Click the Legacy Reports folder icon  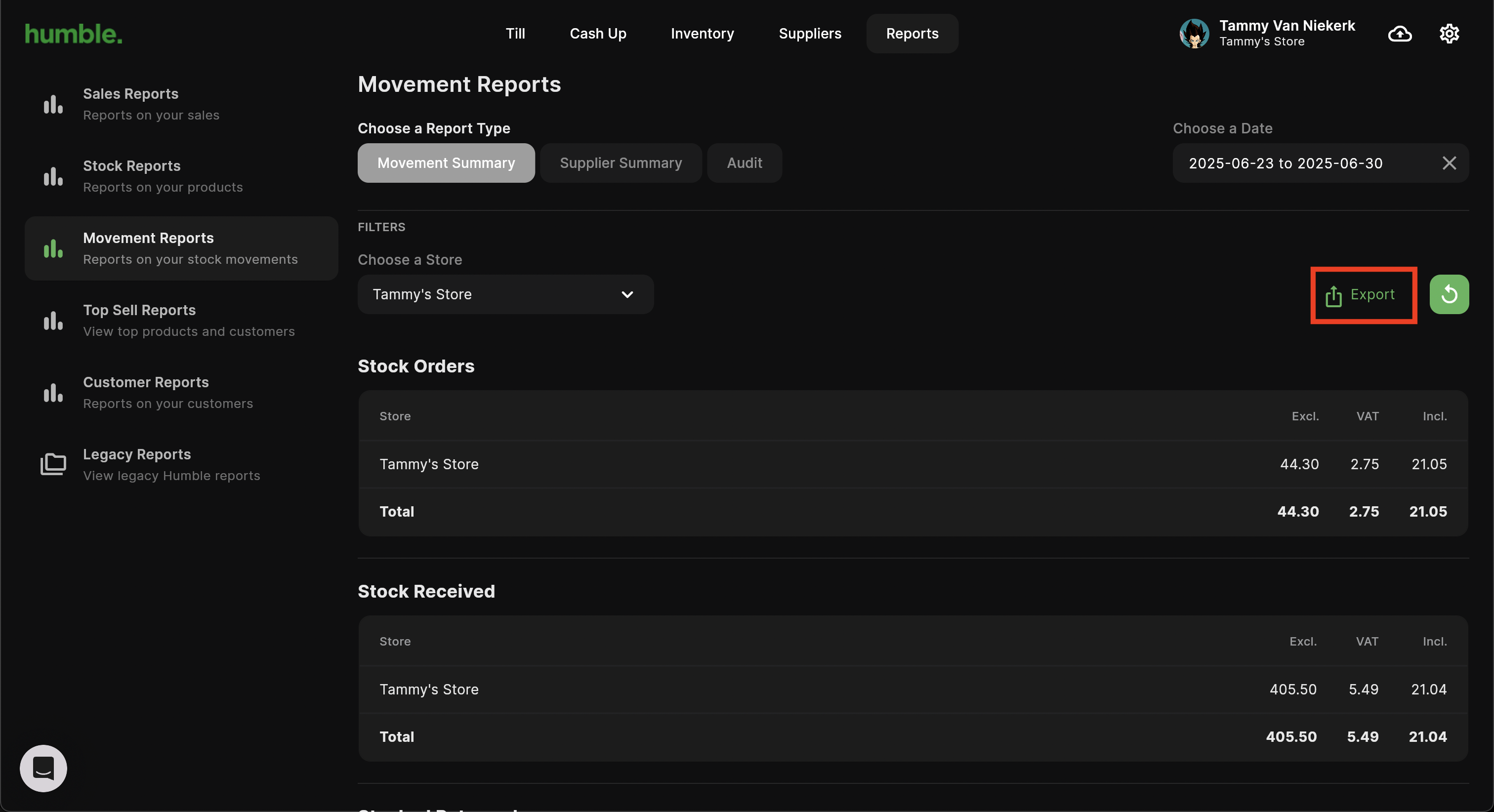tap(53, 464)
